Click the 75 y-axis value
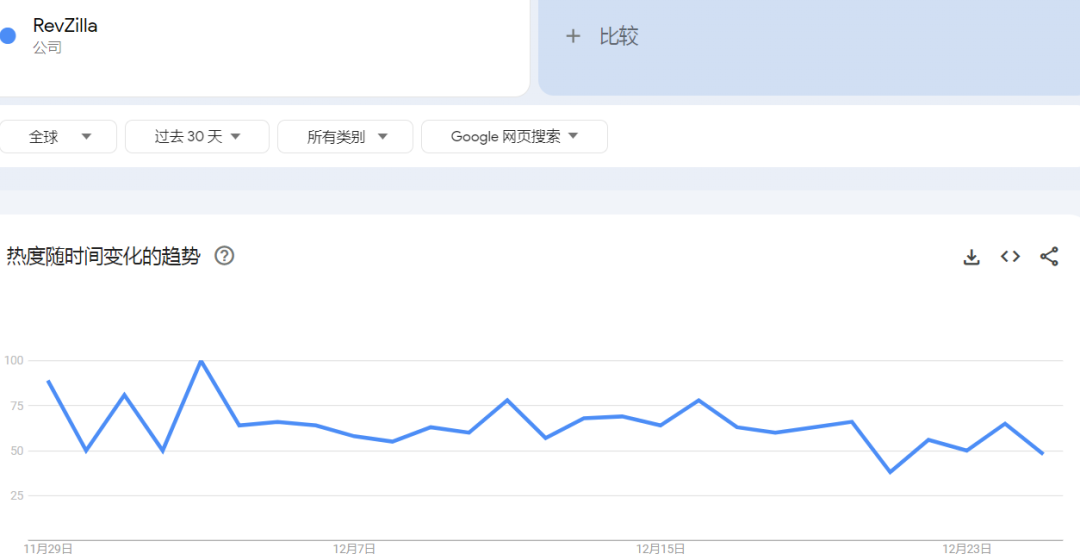 (x=17, y=406)
